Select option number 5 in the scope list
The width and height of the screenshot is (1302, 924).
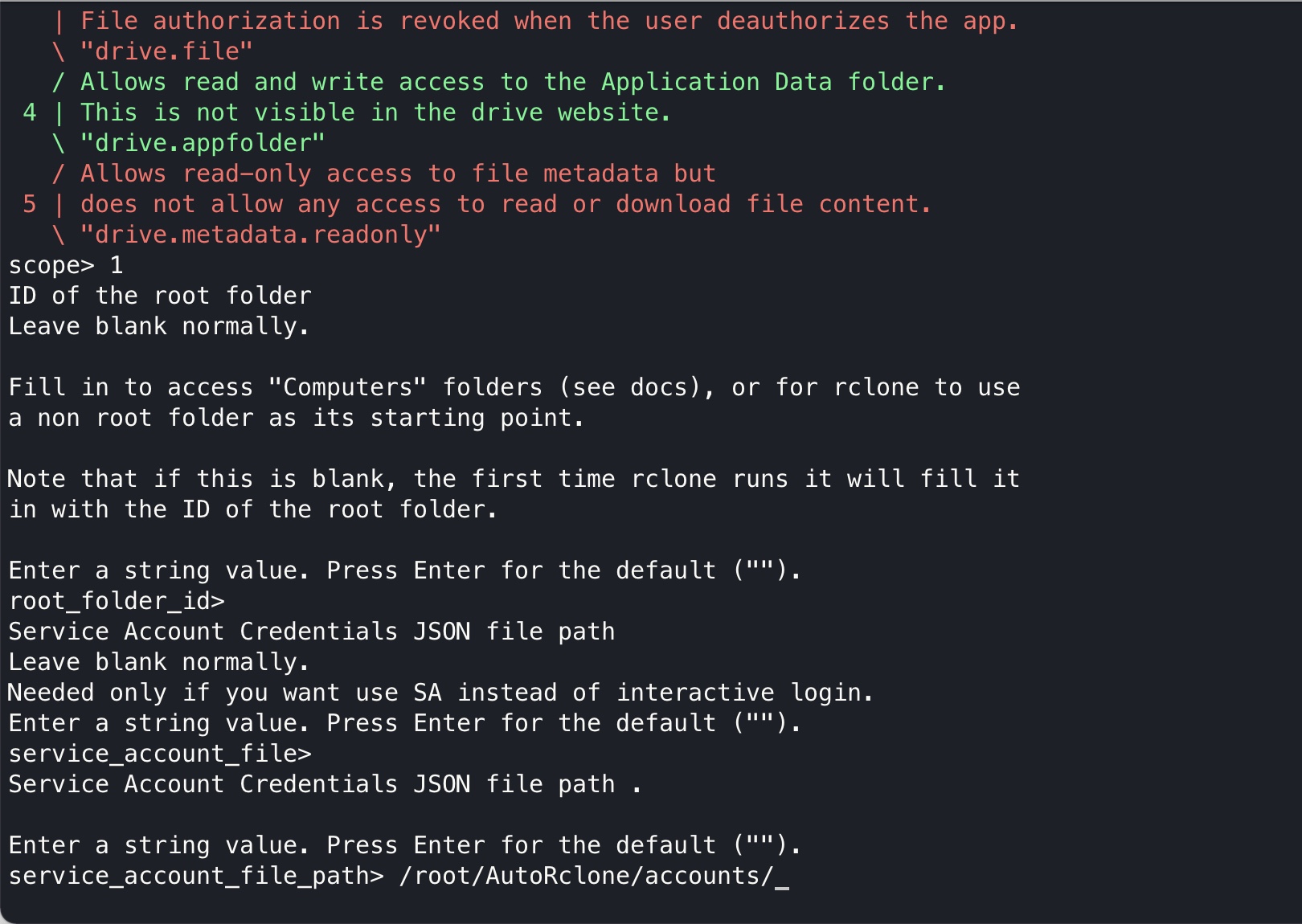pos(30,205)
